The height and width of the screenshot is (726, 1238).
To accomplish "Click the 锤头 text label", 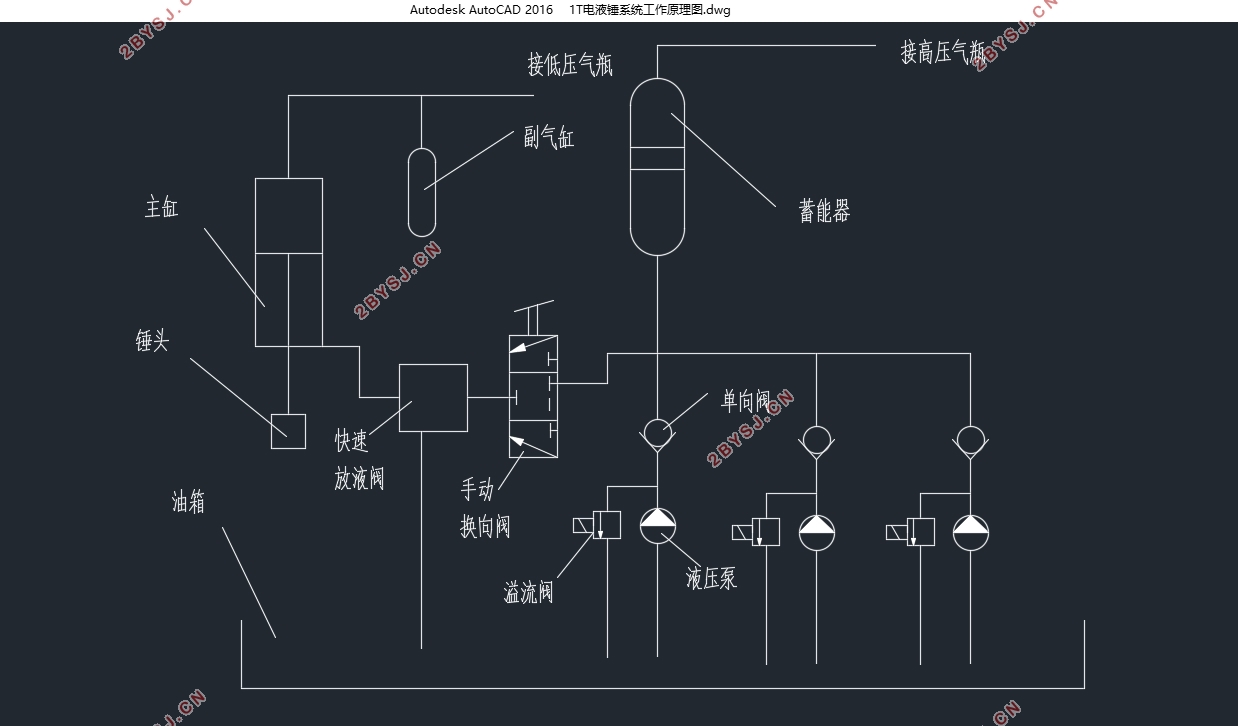I will pos(153,341).
